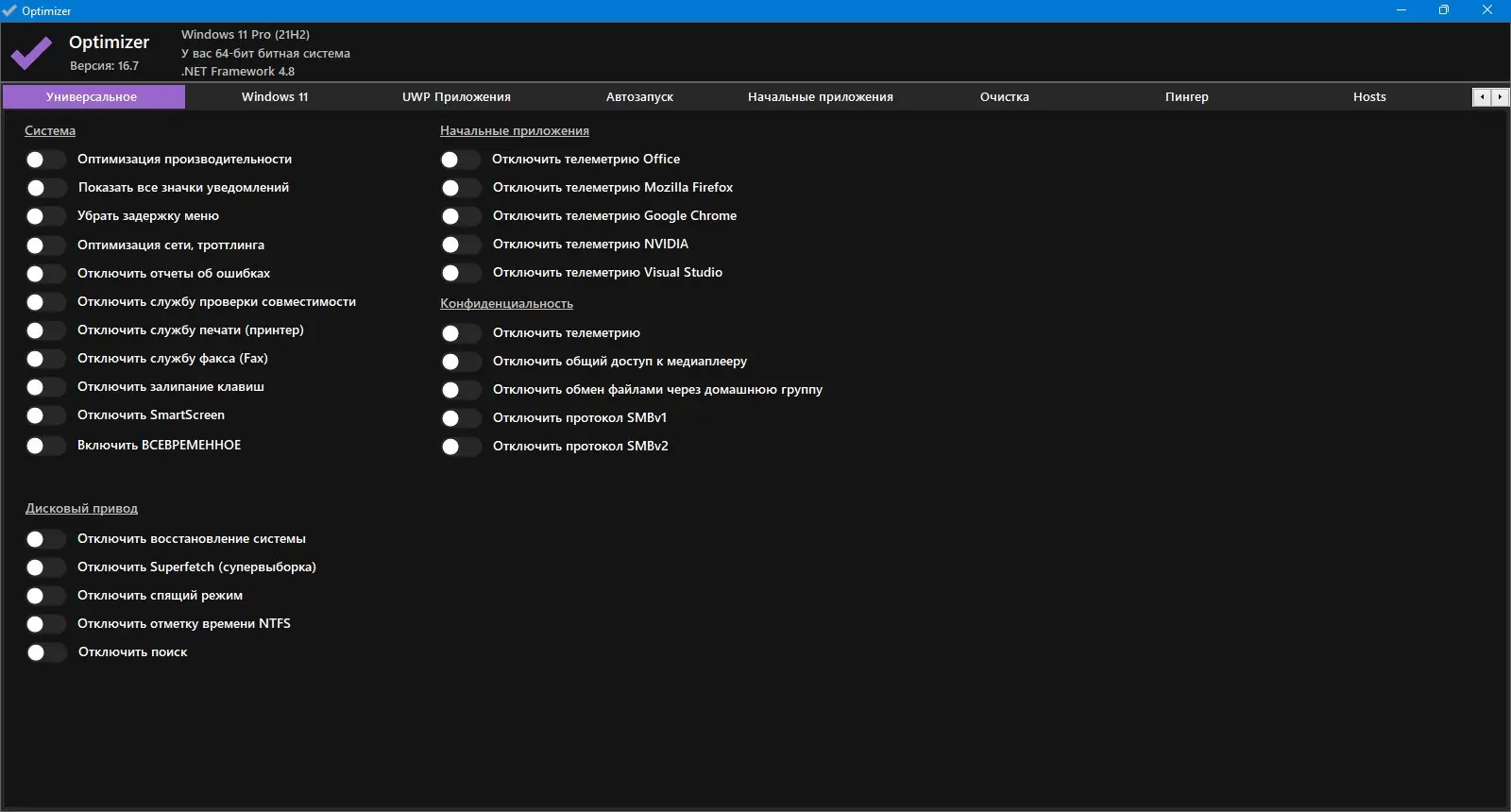Viewport: 1511px width, 812px height.
Task: Enable Отключить обмен файлами через домашнюю группу
Action: point(460,390)
